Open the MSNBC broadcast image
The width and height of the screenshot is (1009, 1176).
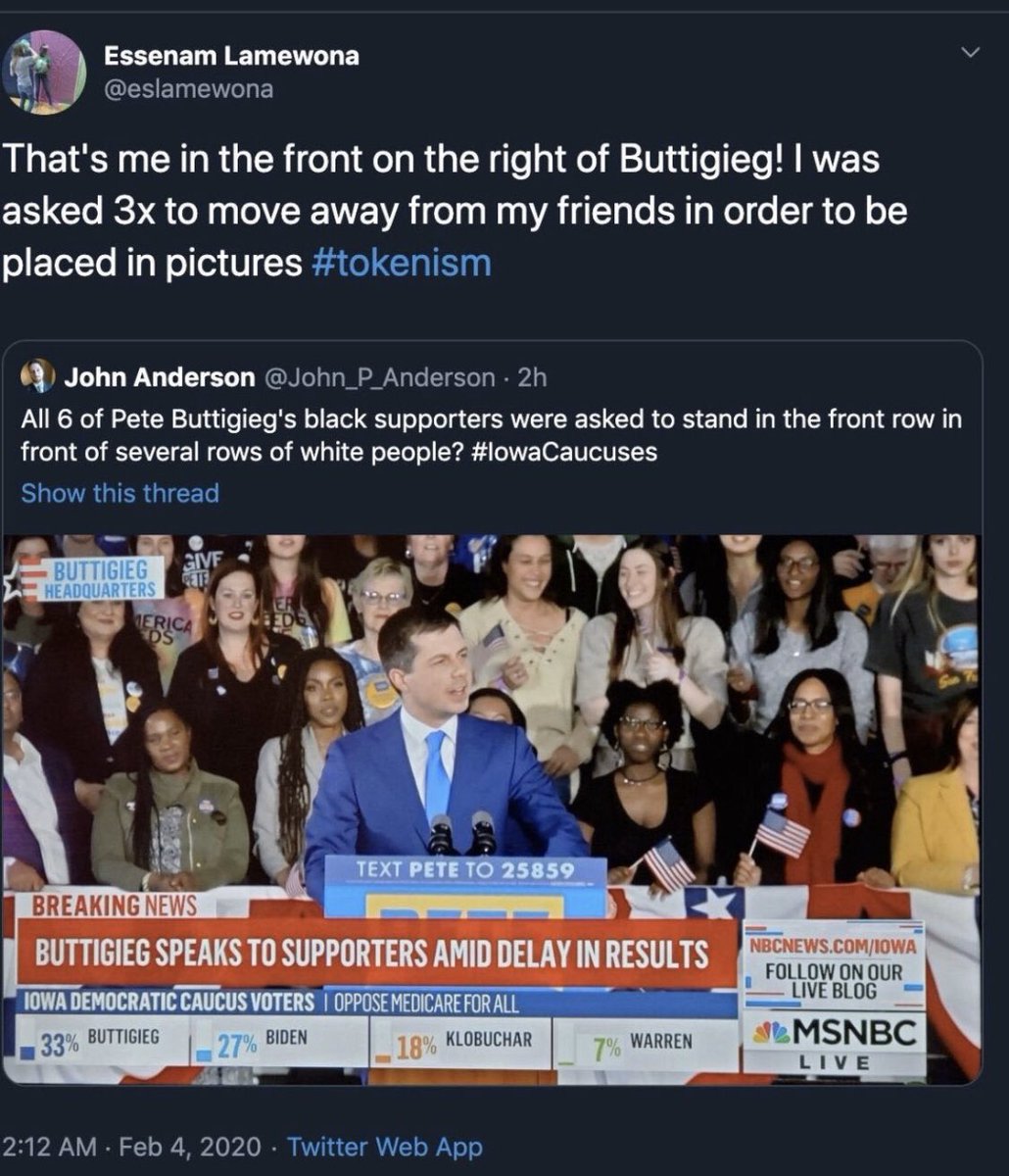[x=491, y=809]
